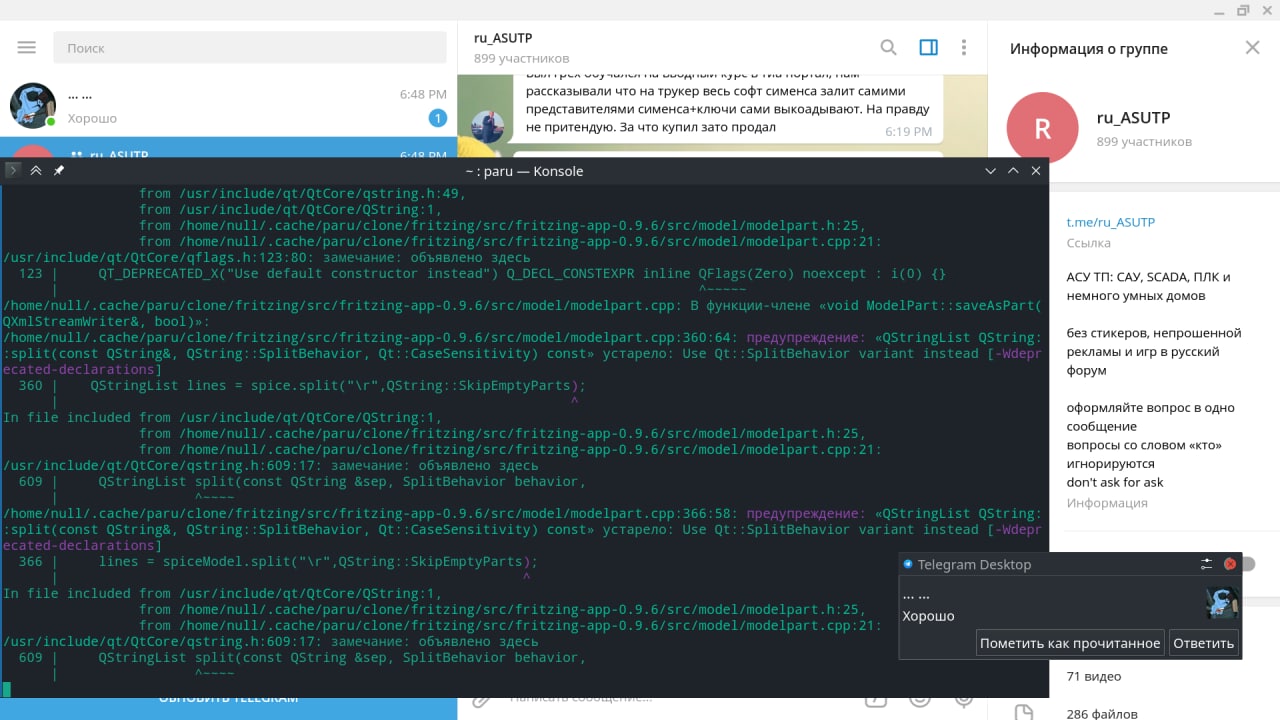Screen dimensions: 1280x720
Task: Click the Поиск search field
Action: [250, 48]
